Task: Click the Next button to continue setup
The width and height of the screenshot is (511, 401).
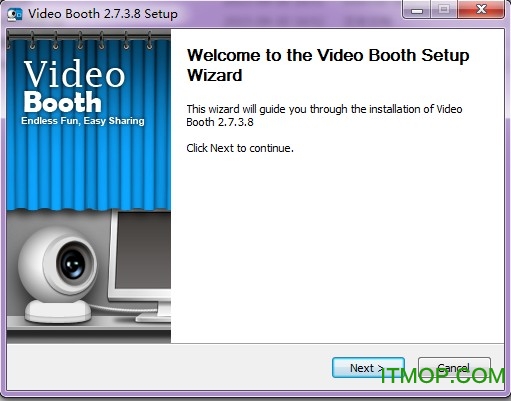Action: pyautogui.click(x=368, y=368)
